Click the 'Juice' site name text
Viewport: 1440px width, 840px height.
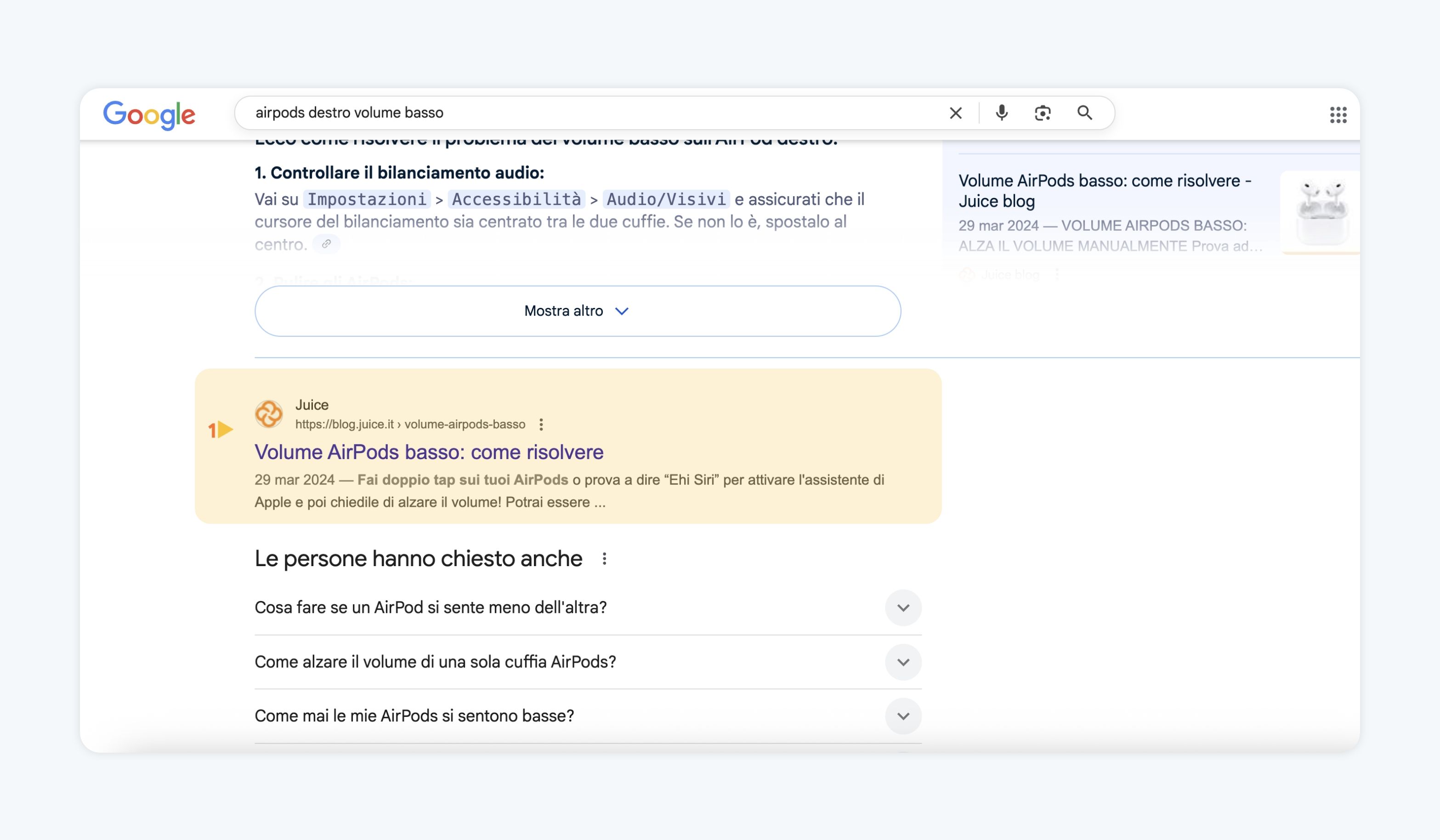pos(312,405)
